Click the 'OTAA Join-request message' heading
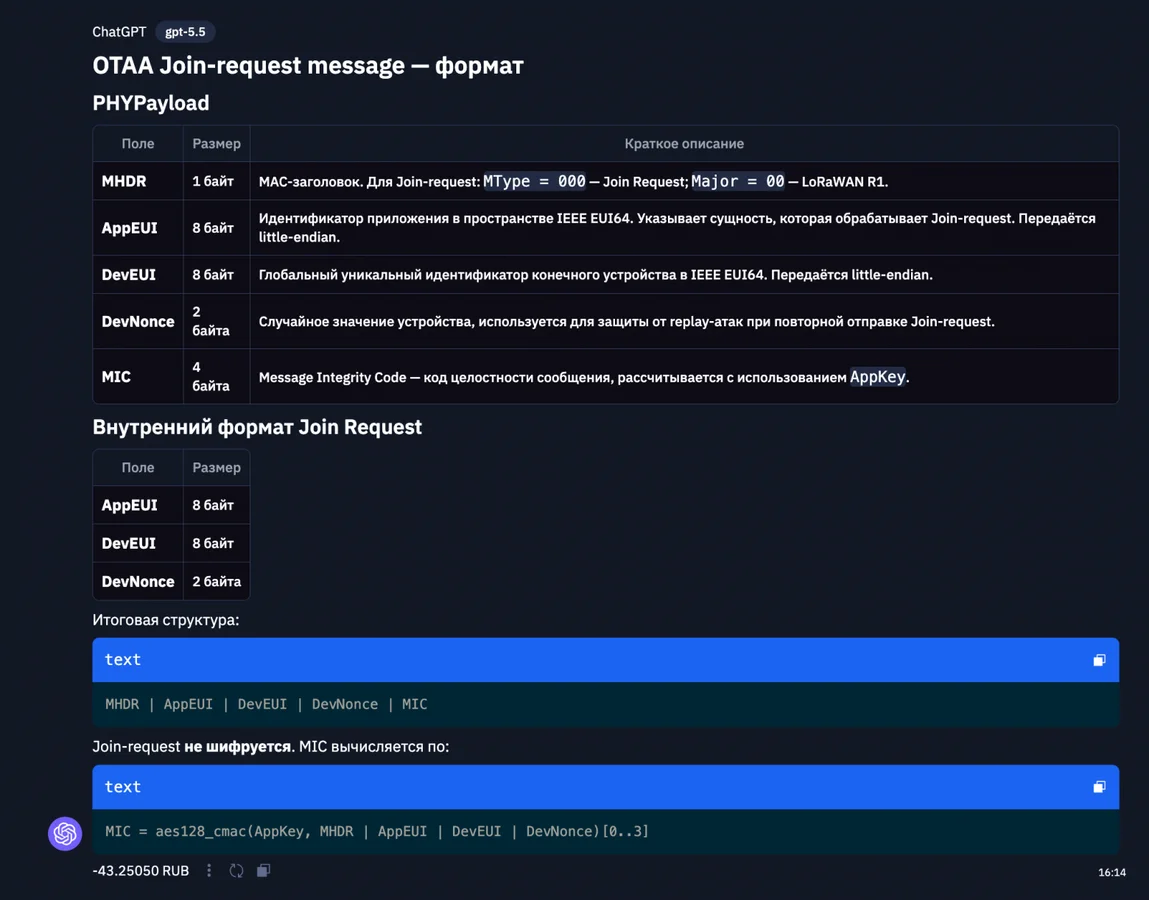1149x900 pixels. pos(248,65)
